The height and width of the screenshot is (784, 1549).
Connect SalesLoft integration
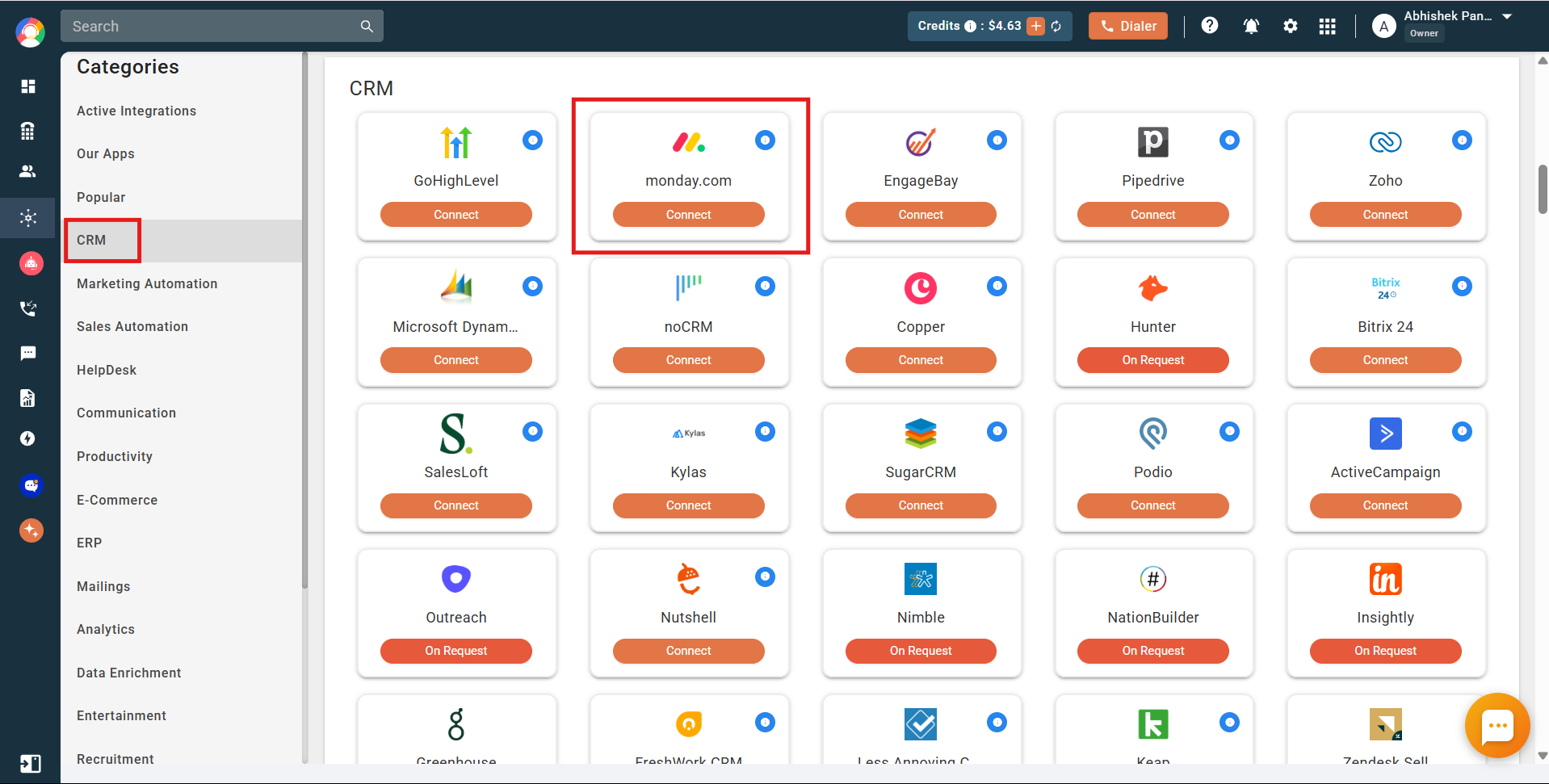coord(456,505)
